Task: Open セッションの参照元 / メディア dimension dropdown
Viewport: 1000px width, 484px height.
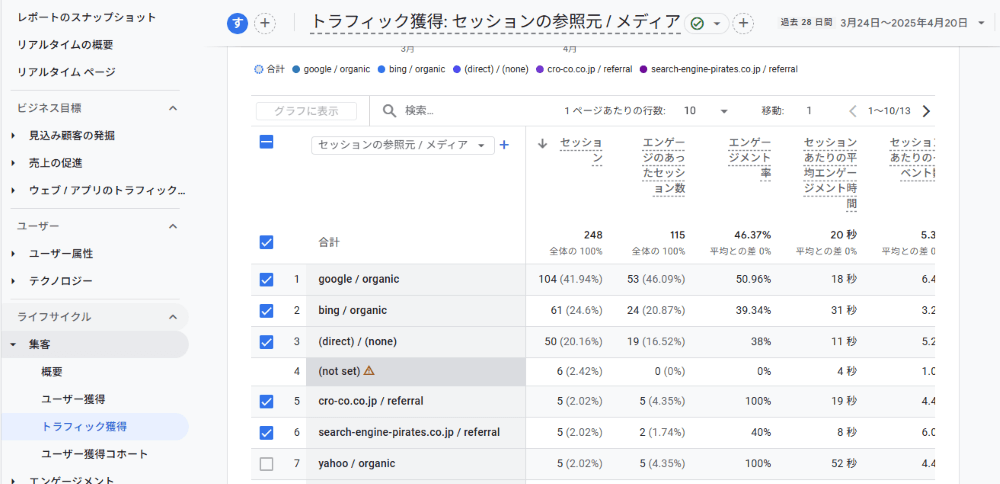Action: tap(402, 145)
